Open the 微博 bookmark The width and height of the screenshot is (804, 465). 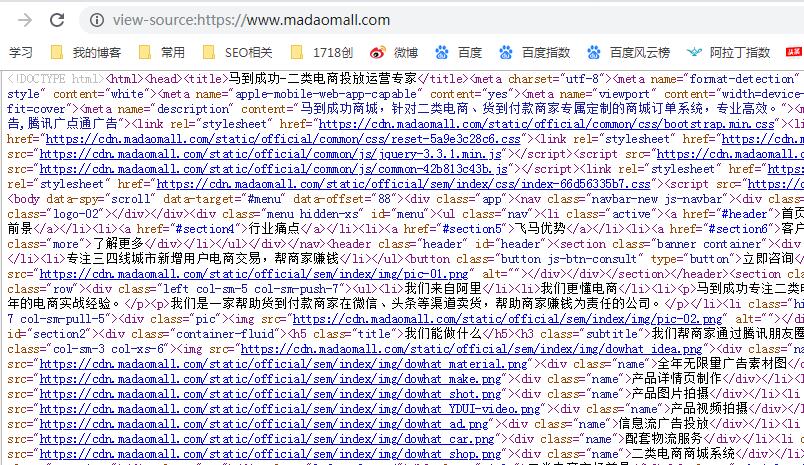pyautogui.click(x=394, y=52)
